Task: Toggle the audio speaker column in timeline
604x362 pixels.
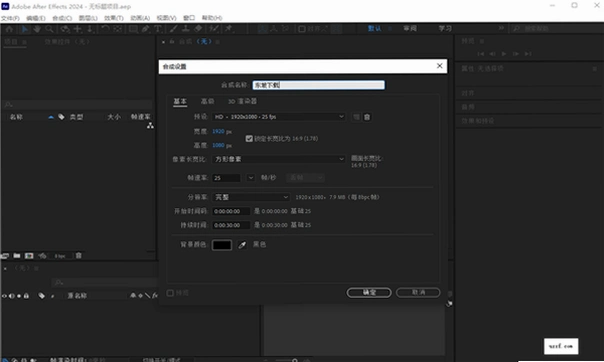Action: [12, 296]
